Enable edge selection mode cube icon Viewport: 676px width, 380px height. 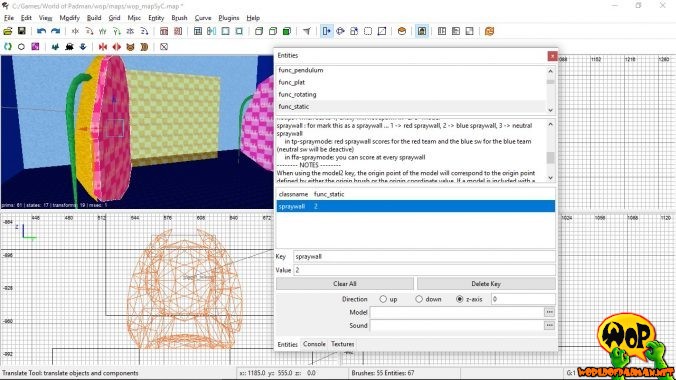[273, 31]
